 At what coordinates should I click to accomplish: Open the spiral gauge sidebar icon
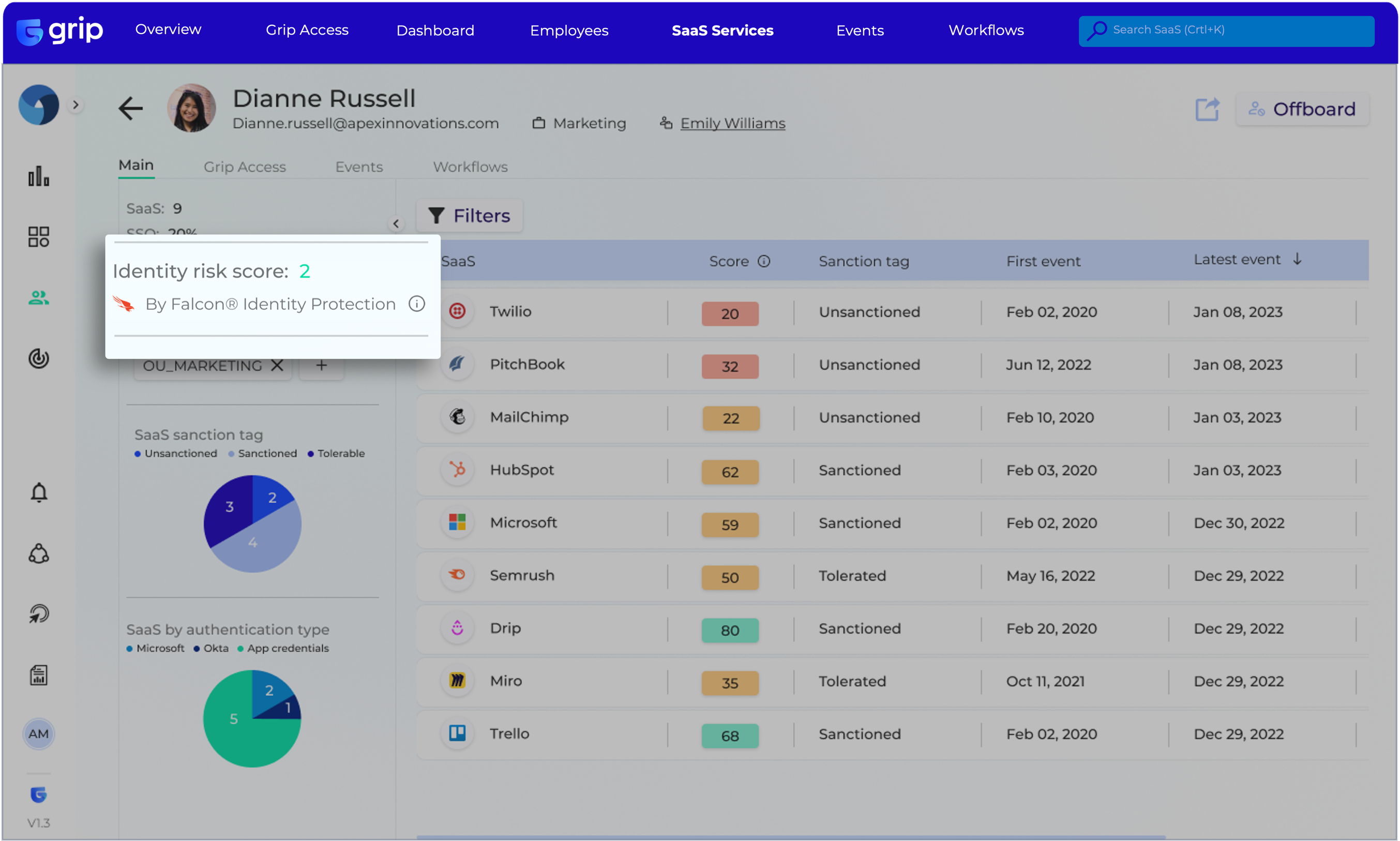(38, 358)
